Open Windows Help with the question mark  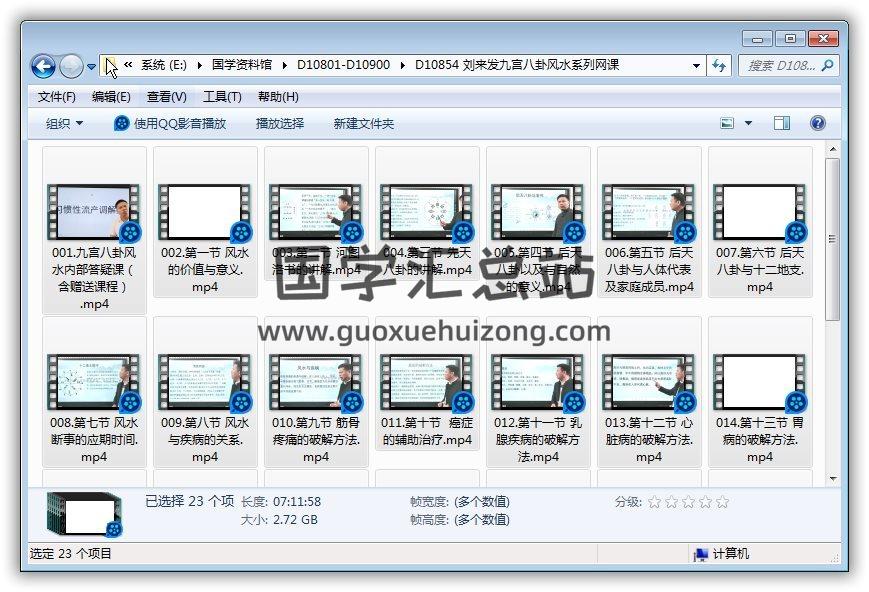(817, 123)
